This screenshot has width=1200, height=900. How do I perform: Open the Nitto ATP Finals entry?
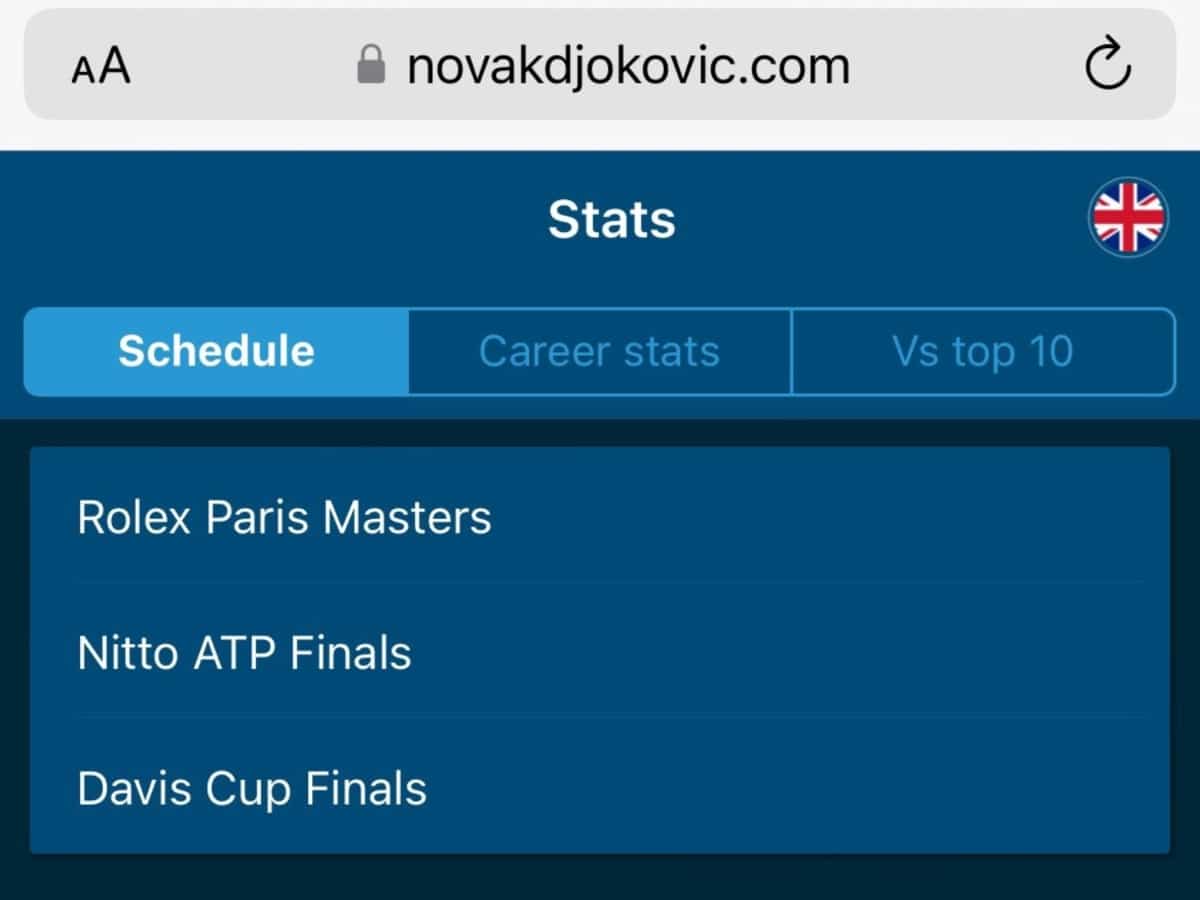600,652
